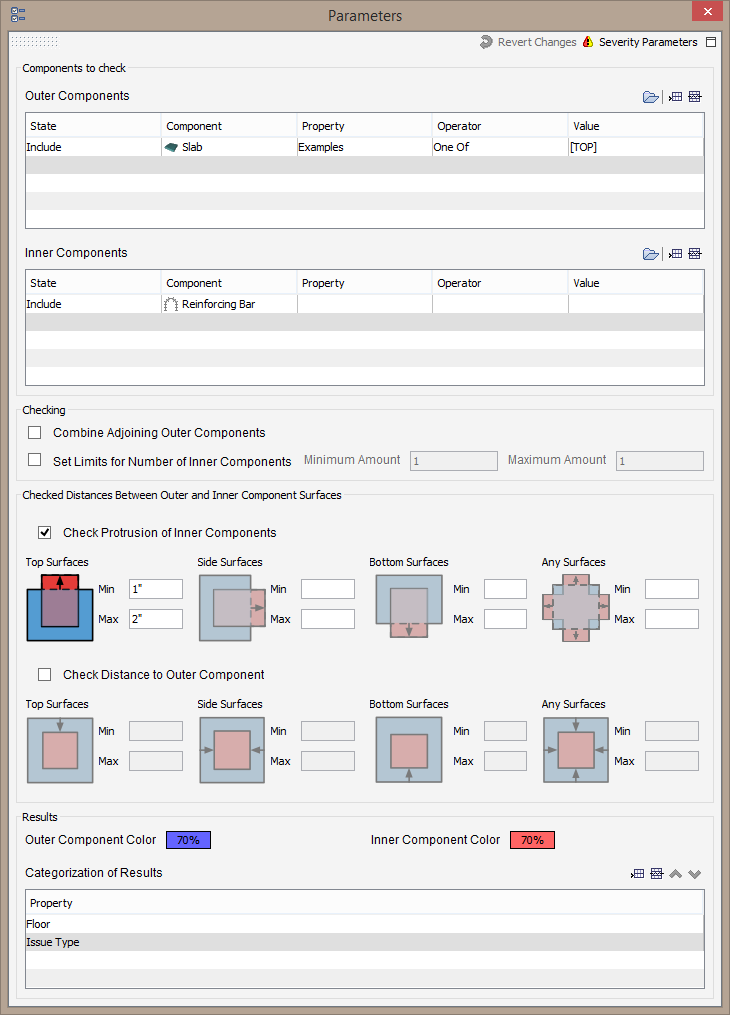Uncheck Check Protrusion of Inner Components
The width and height of the screenshot is (730, 1015).
coord(45,532)
